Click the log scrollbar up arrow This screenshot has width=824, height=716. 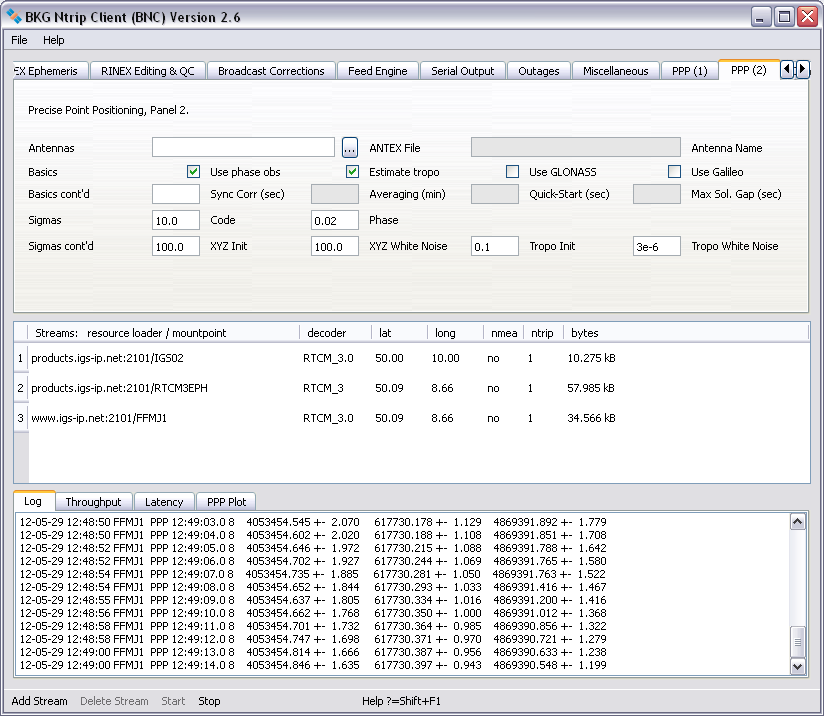pos(797,521)
